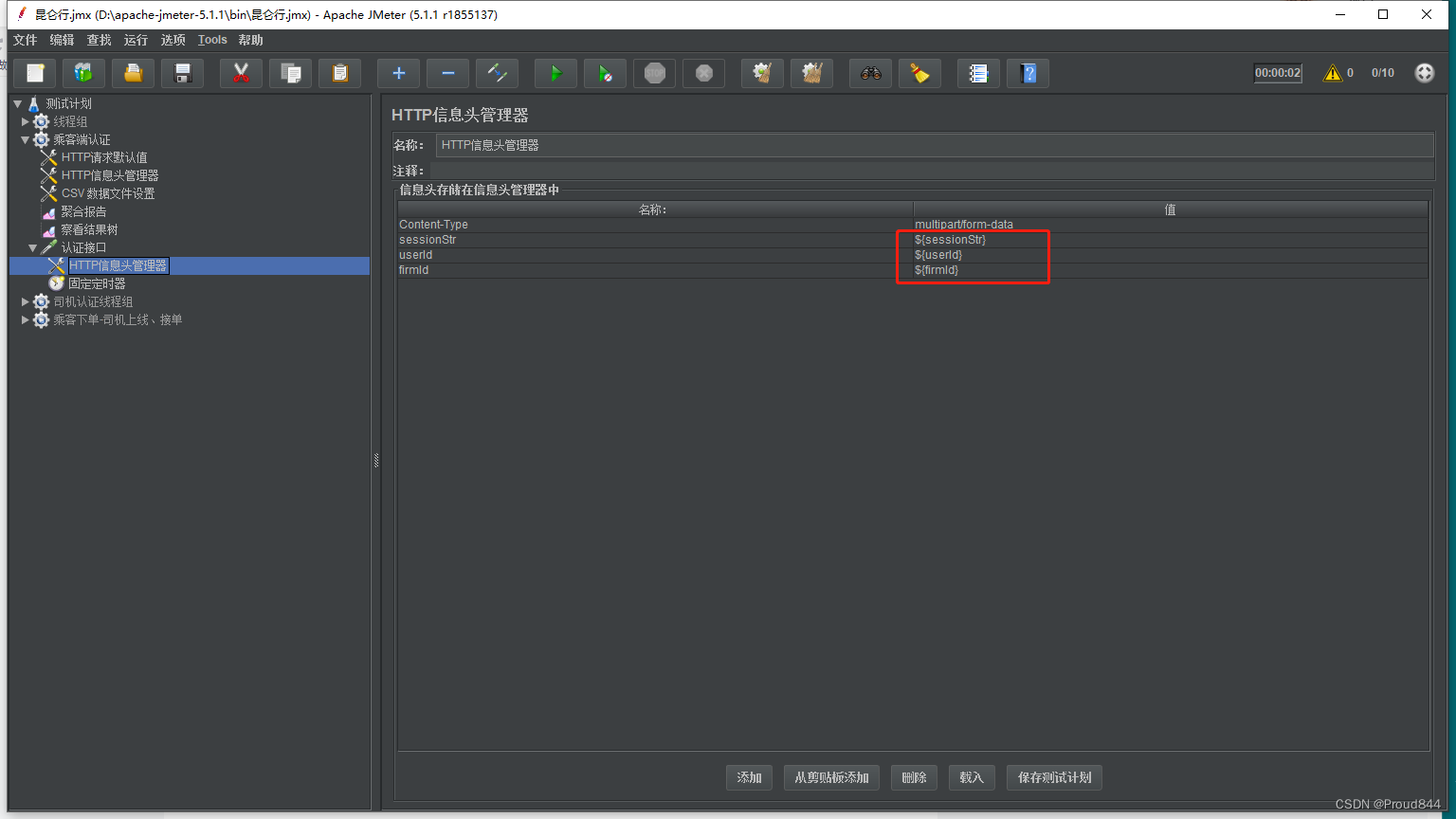The image size is (1456, 819).
Task: Clear all results with double broom icon
Action: coord(812,73)
